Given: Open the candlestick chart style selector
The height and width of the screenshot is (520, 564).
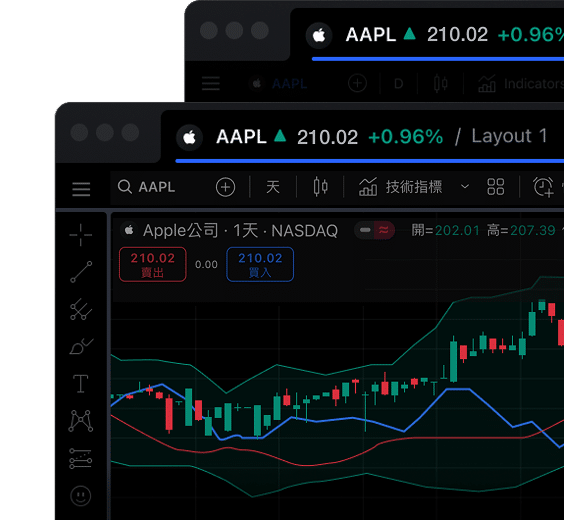Looking at the screenshot, I should 320,187.
